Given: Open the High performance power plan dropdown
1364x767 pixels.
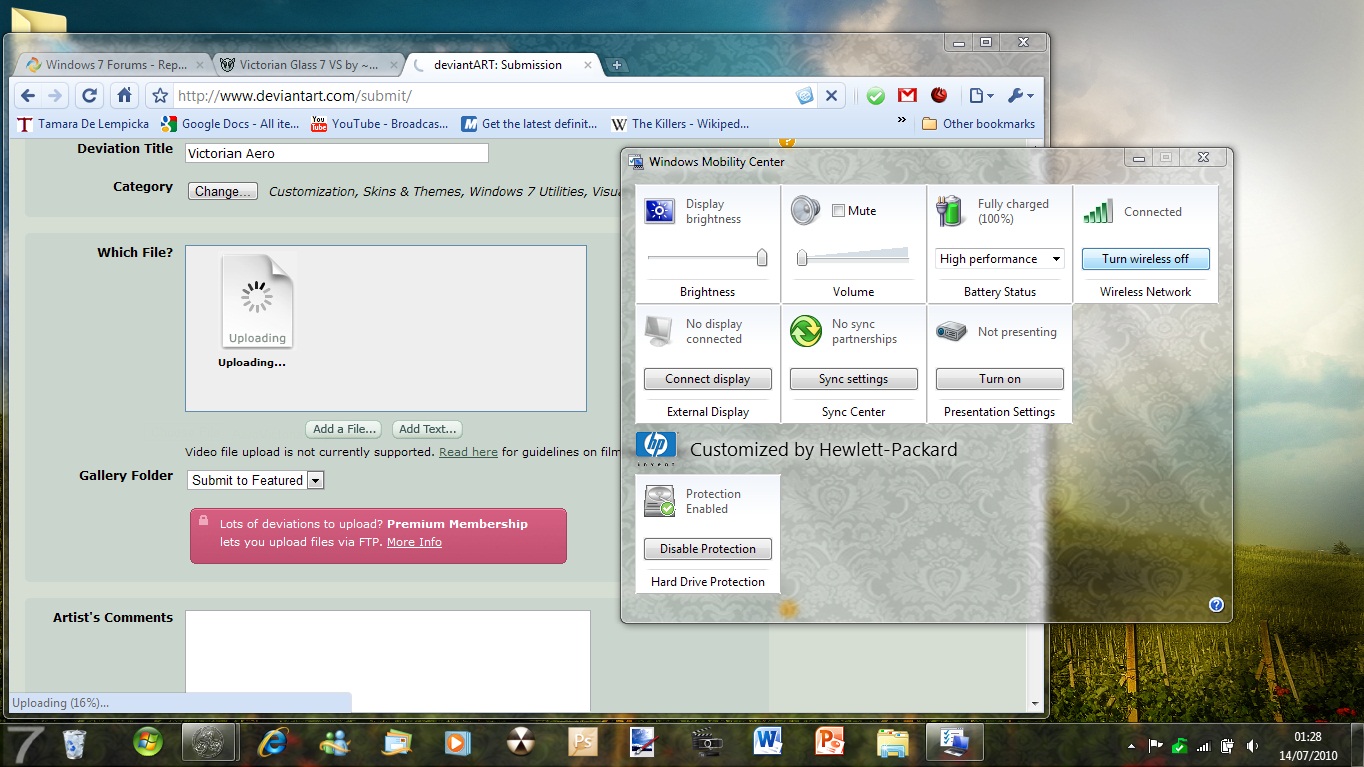Looking at the screenshot, I should tap(1000, 259).
